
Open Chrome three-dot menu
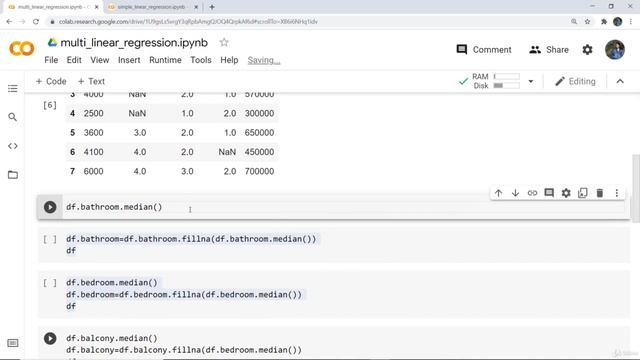click(631, 22)
